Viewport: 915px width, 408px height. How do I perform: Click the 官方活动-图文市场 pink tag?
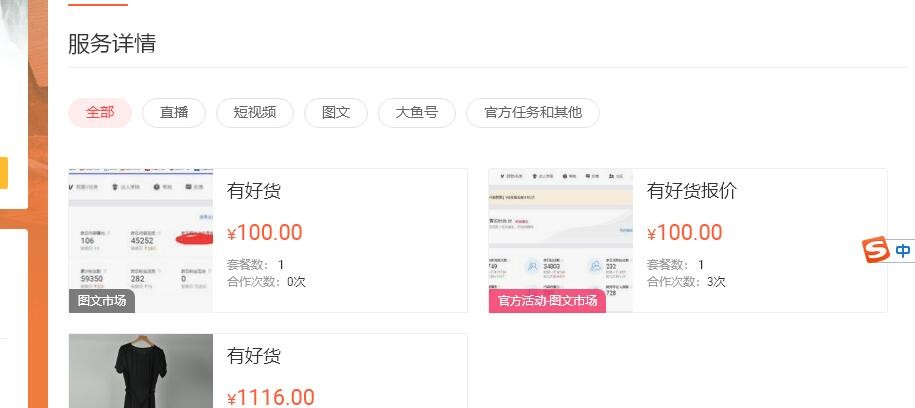547,301
